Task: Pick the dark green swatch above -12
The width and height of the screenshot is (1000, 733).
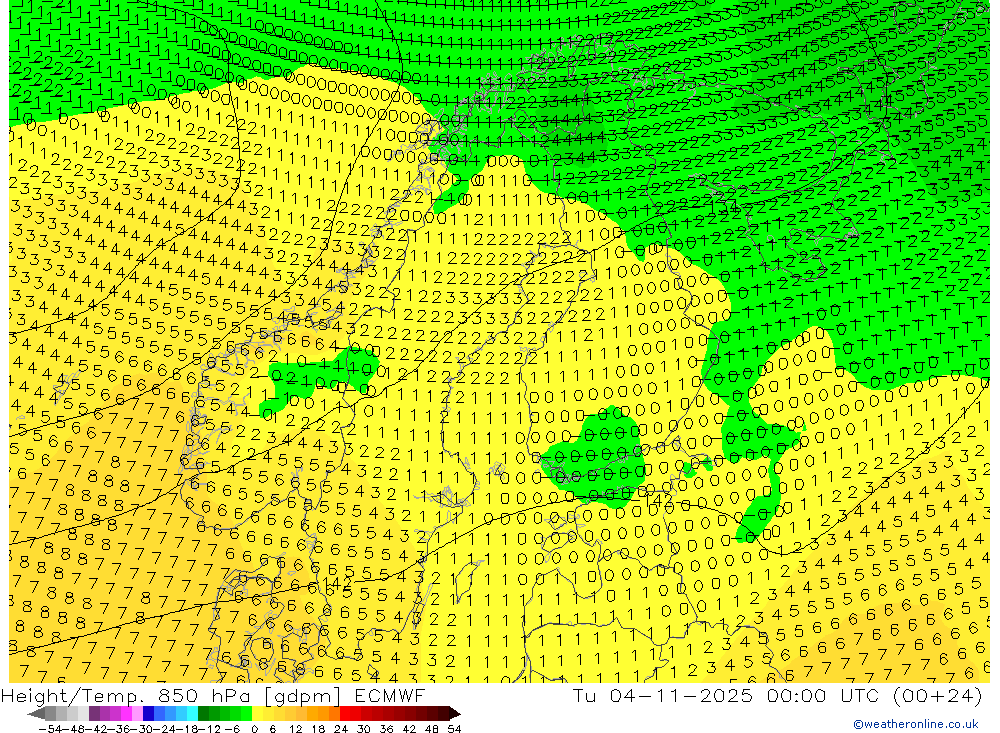Action: 203,713
